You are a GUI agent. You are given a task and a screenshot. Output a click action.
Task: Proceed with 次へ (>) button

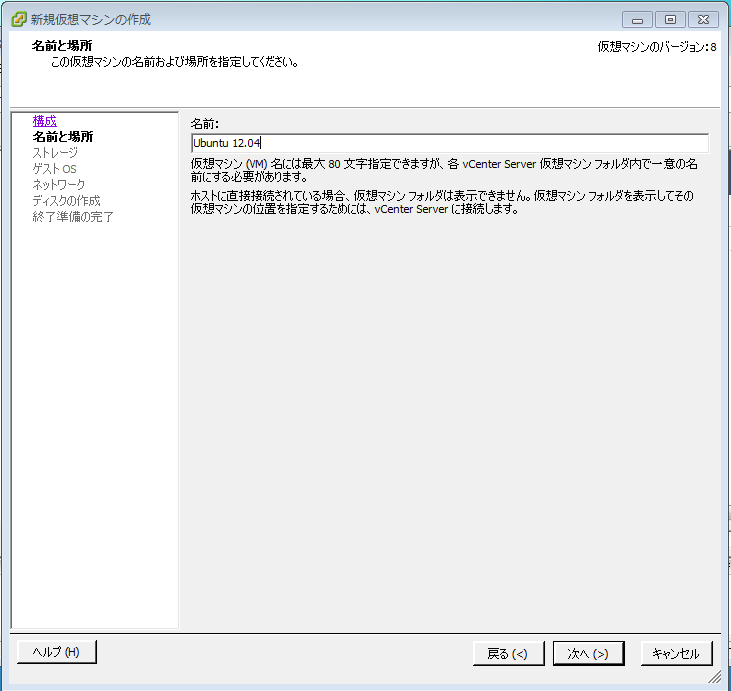pos(588,654)
